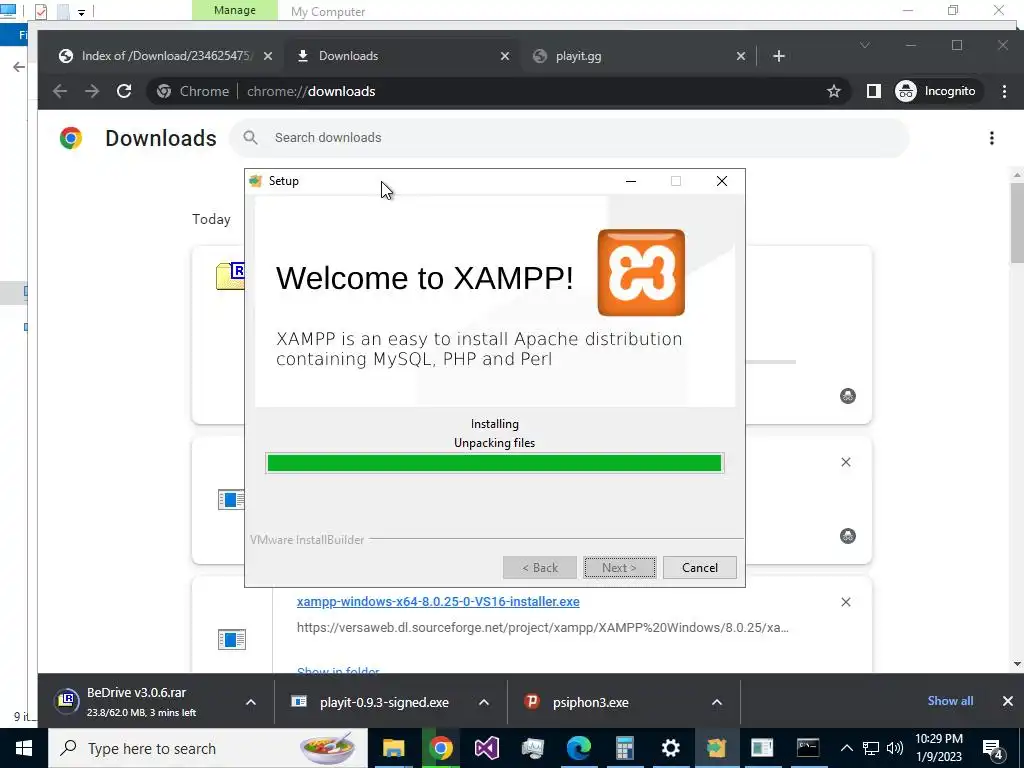Click Cancel in the XAMPP setup

699,568
